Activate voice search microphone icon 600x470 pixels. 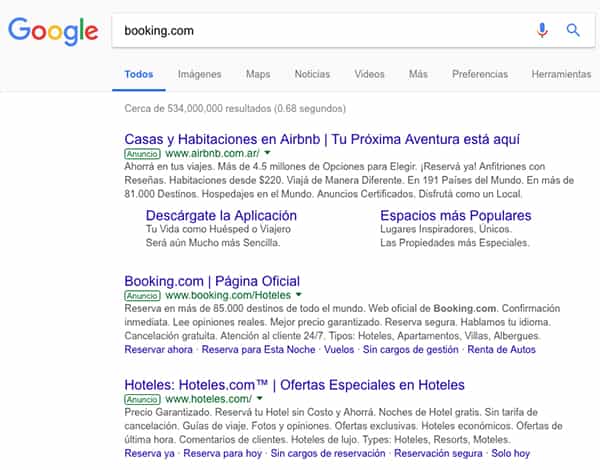[x=542, y=30]
